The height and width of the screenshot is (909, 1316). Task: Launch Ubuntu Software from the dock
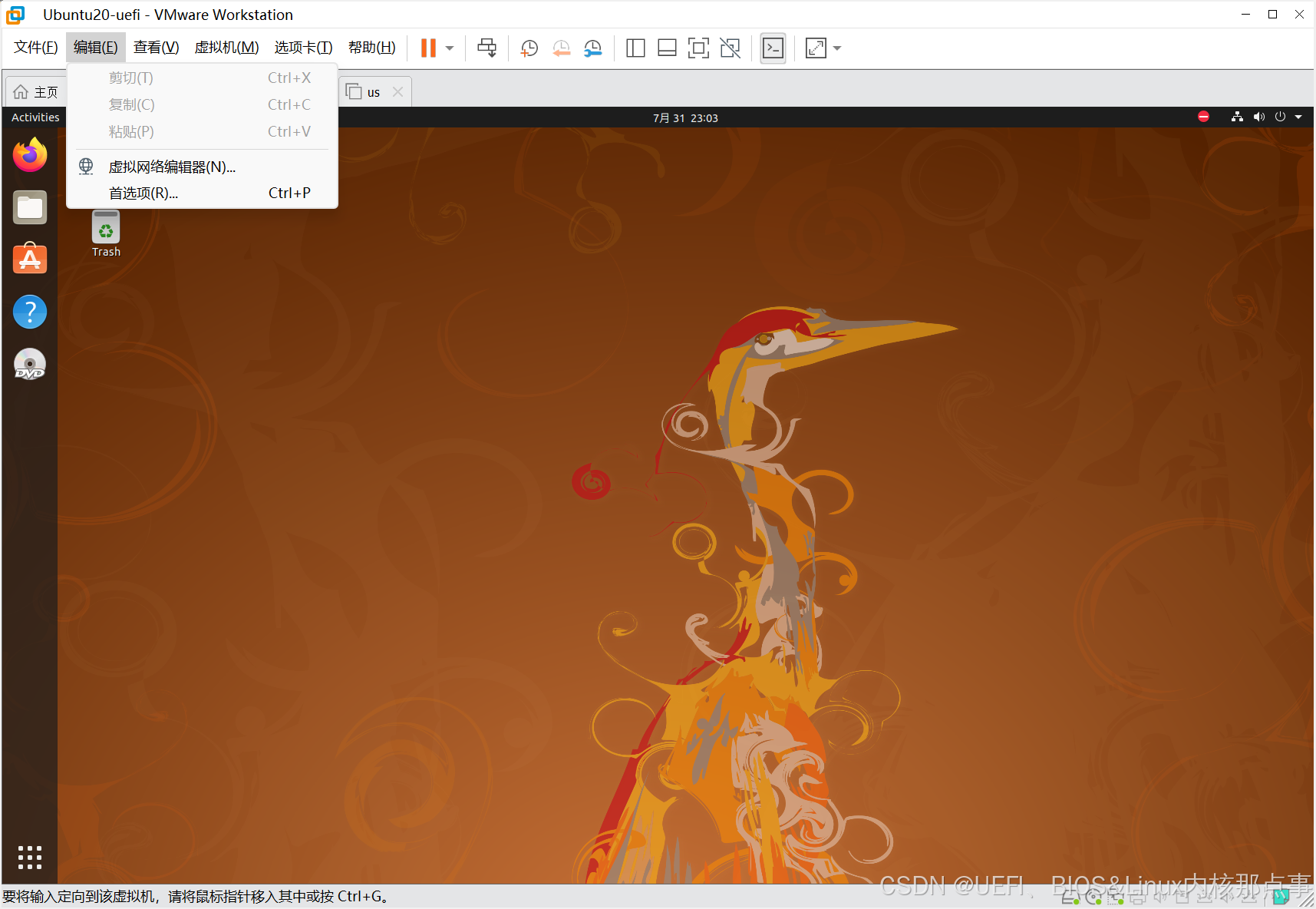(29, 259)
